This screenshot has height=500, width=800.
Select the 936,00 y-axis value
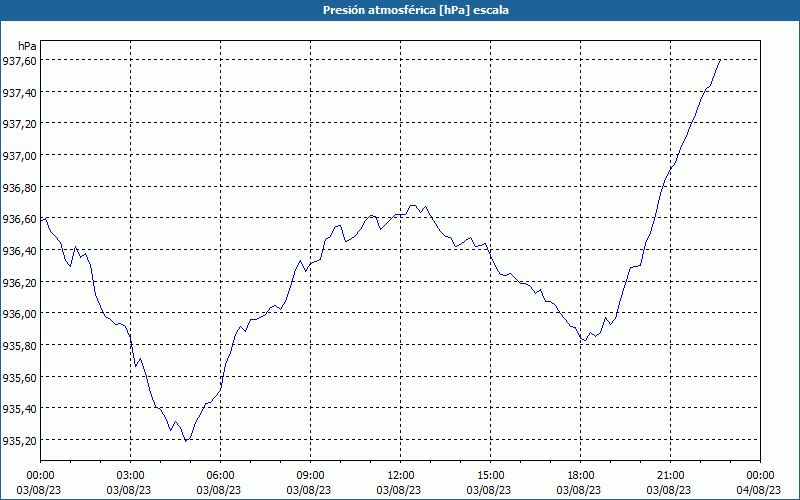19,314
